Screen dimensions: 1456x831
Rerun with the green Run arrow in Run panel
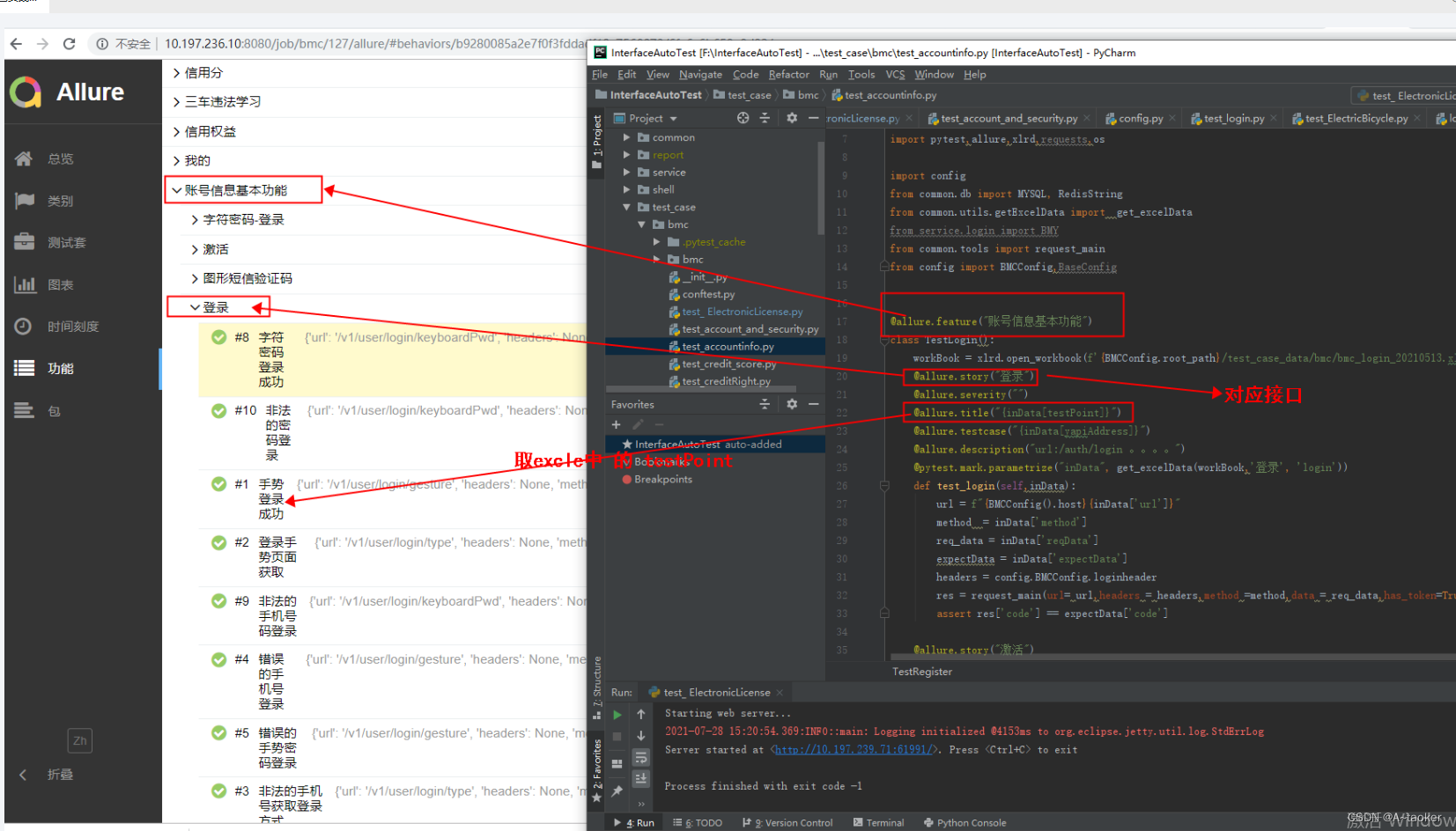click(x=617, y=714)
